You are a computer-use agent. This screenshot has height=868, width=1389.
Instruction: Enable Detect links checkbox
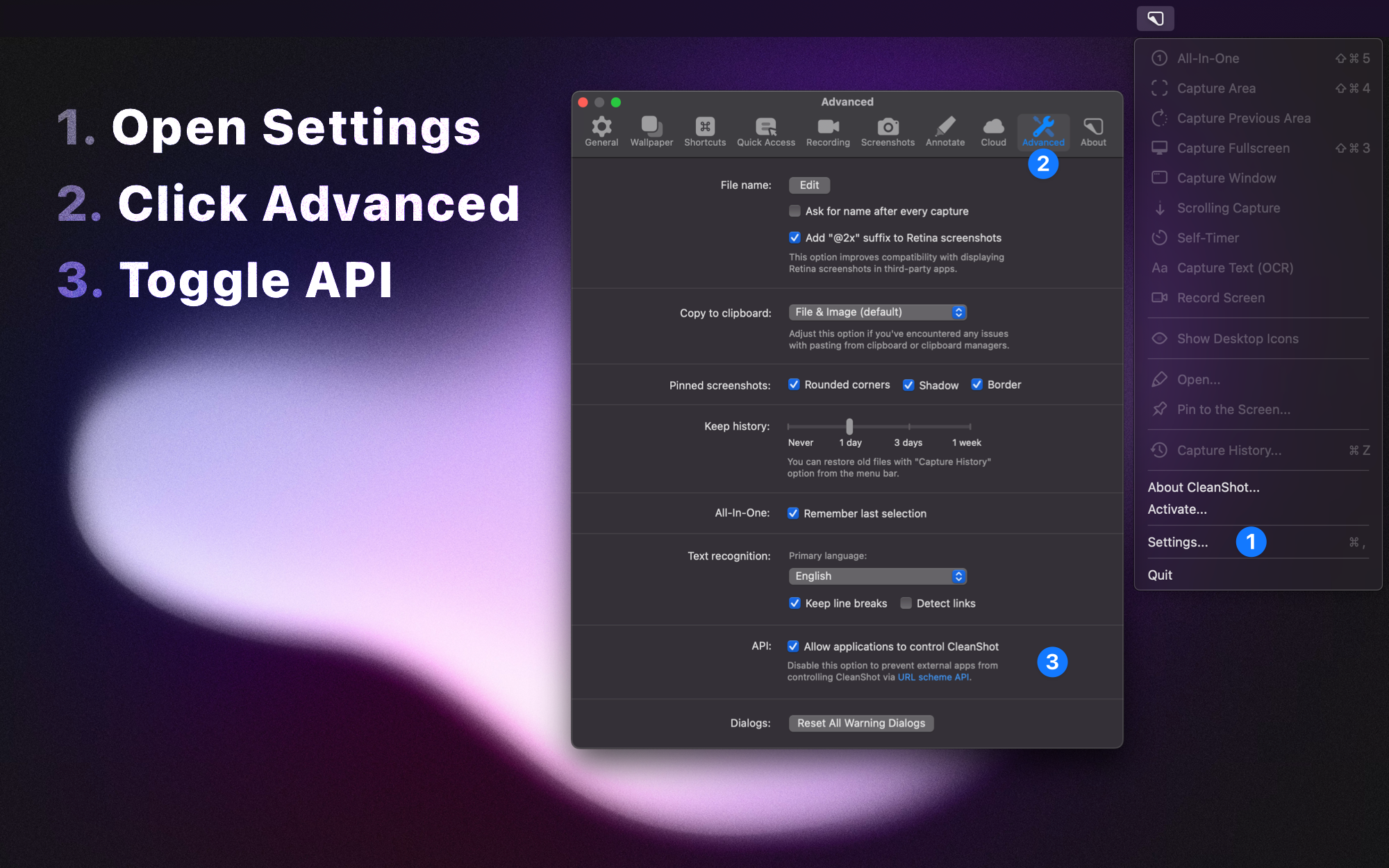pos(906,603)
